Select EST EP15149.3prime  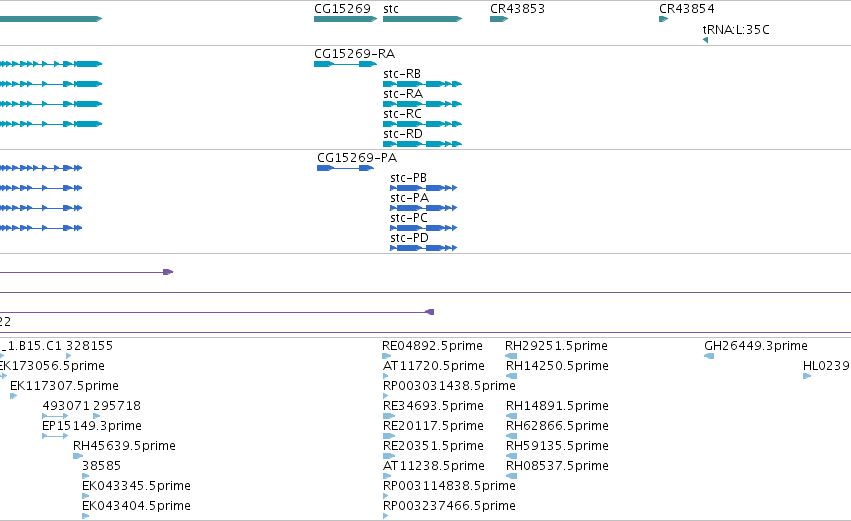[55, 436]
